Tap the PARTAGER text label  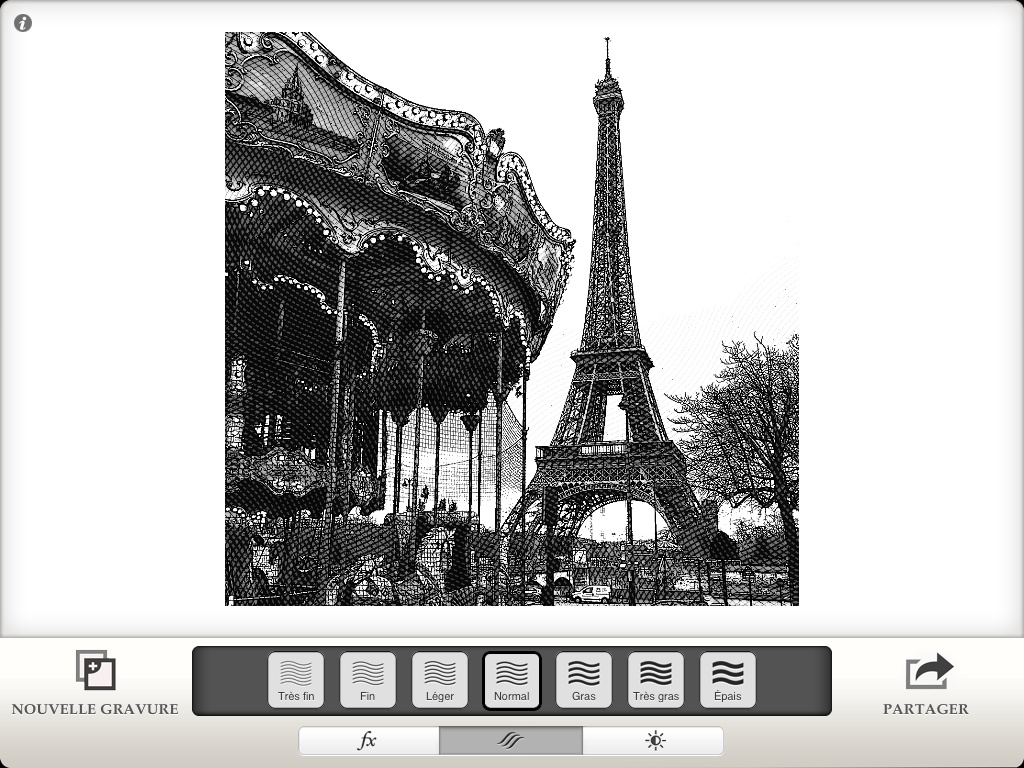(925, 709)
